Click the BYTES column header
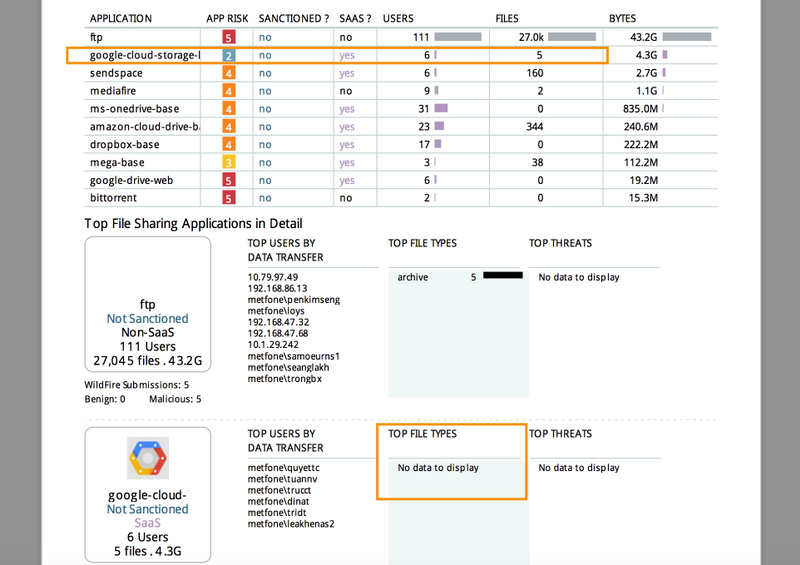The image size is (800, 565). pyautogui.click(x=622, y=18)
